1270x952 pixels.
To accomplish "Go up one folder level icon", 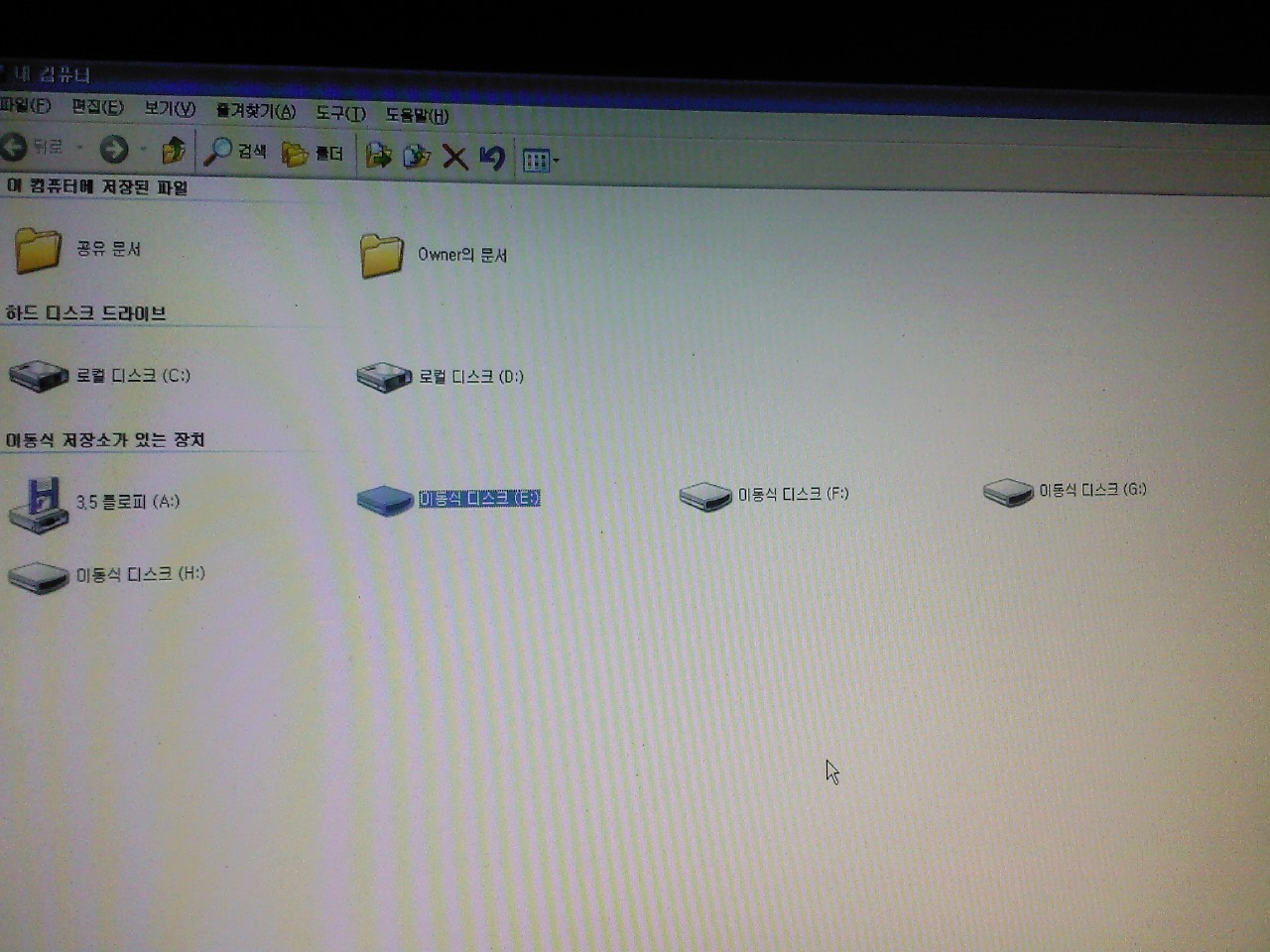I will [174, 151].
